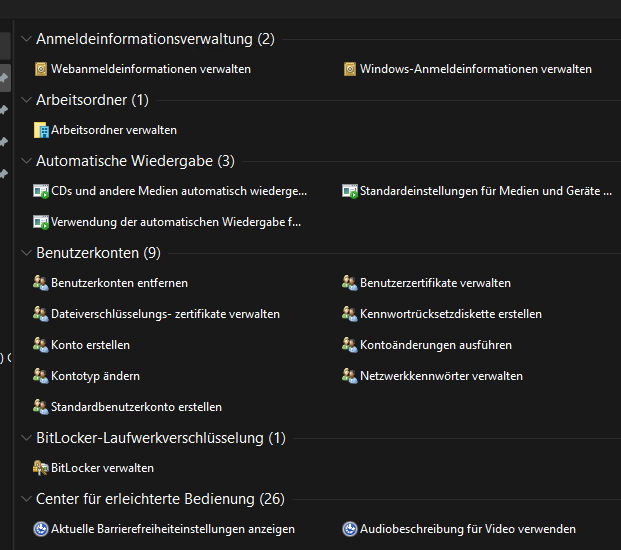
Task: Click icon for CDs und andere Medien automatisch wiedergeben
Action: [x=41, y=191]
